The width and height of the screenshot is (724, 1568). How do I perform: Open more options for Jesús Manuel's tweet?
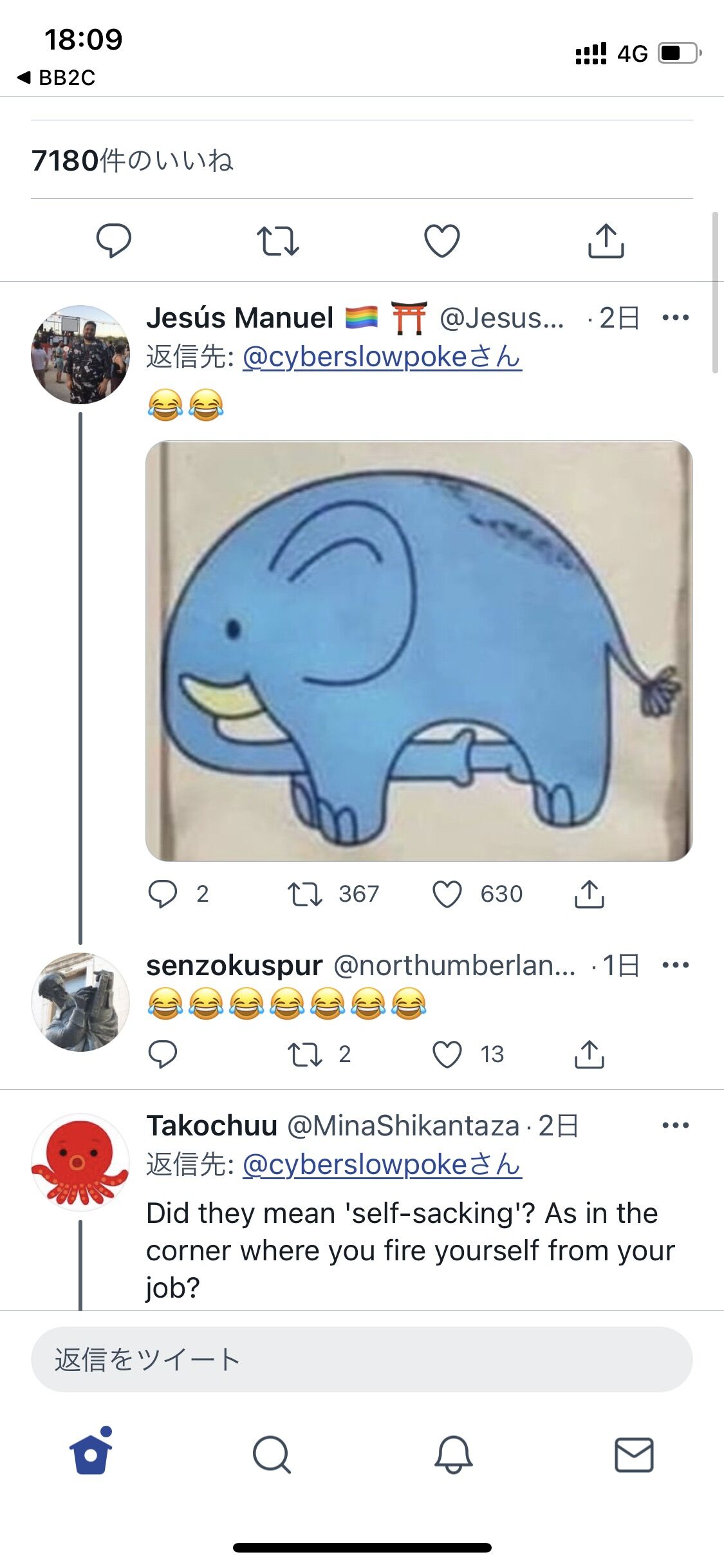pos(675,317)
